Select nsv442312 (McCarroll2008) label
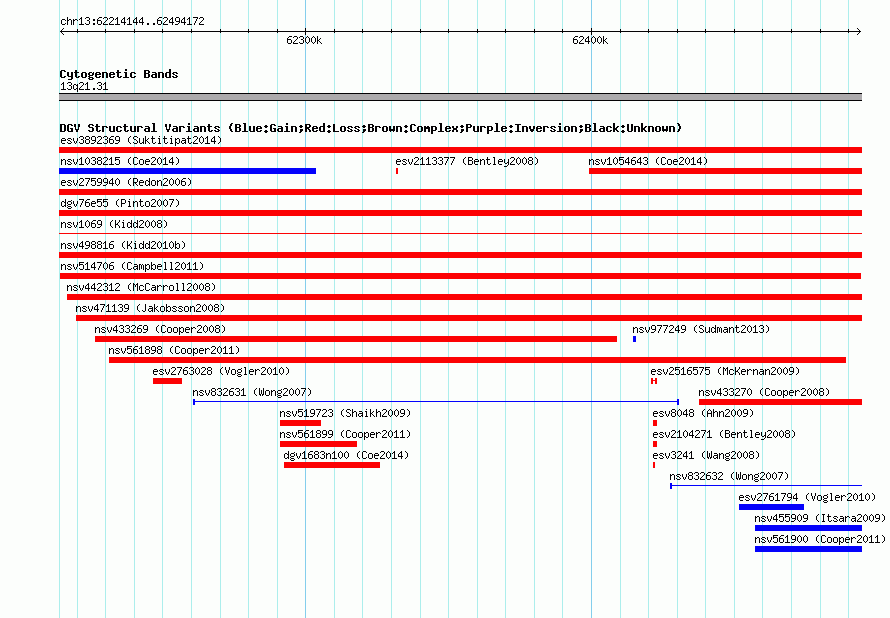890x618 pixels. [141, 287]
